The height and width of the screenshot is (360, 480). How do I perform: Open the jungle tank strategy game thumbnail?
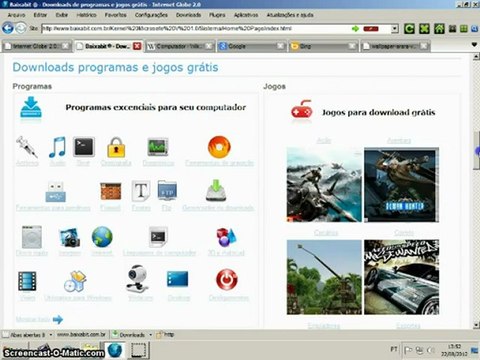[x=324, y=277]
